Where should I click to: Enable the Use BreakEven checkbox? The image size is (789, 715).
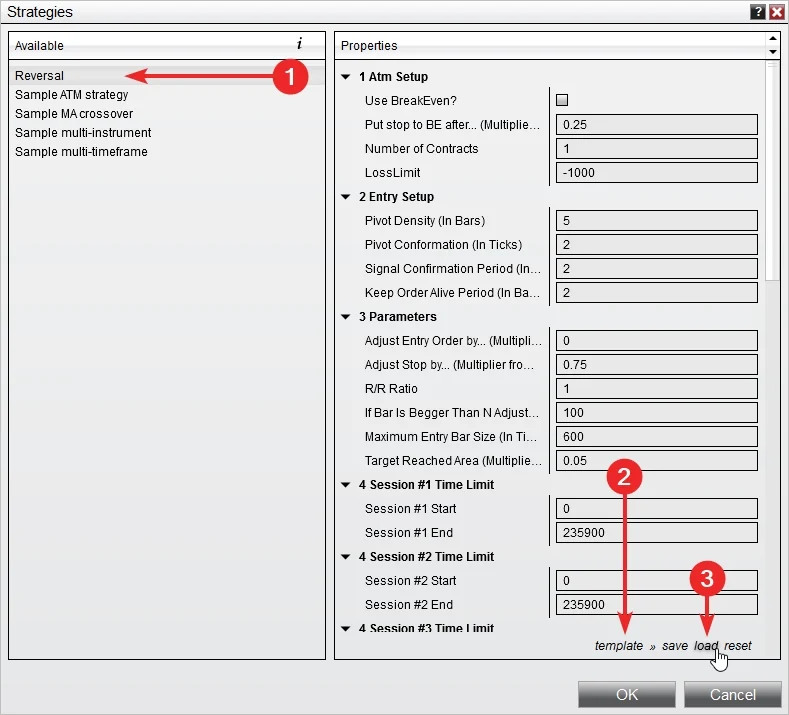click(562, 100)
